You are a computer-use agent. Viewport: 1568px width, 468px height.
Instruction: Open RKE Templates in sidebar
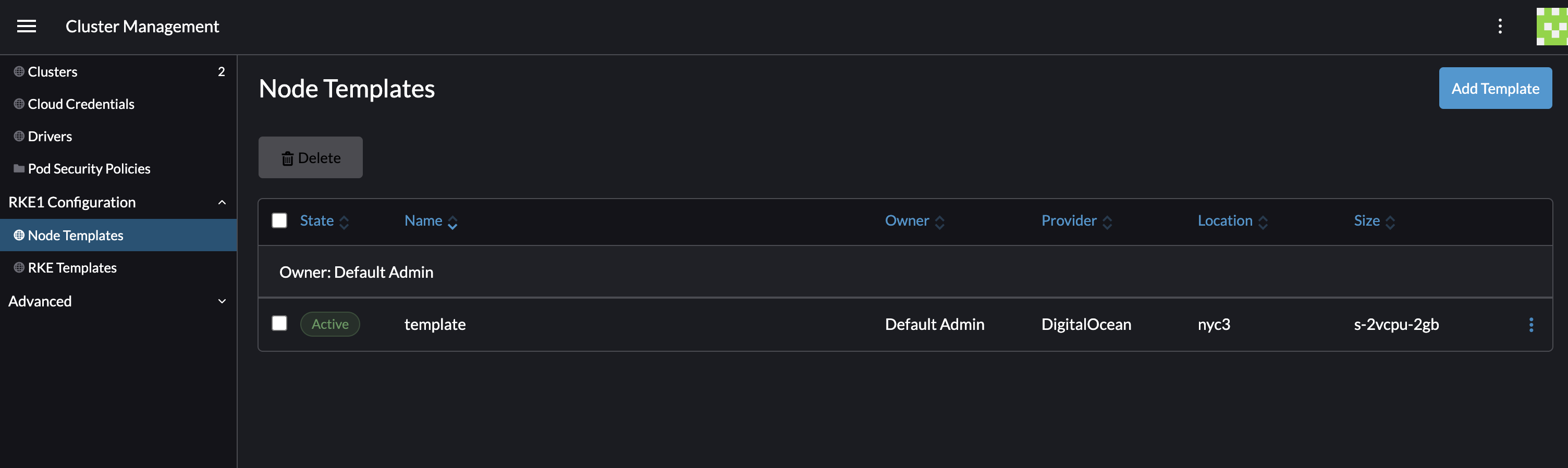pos(72,268)
